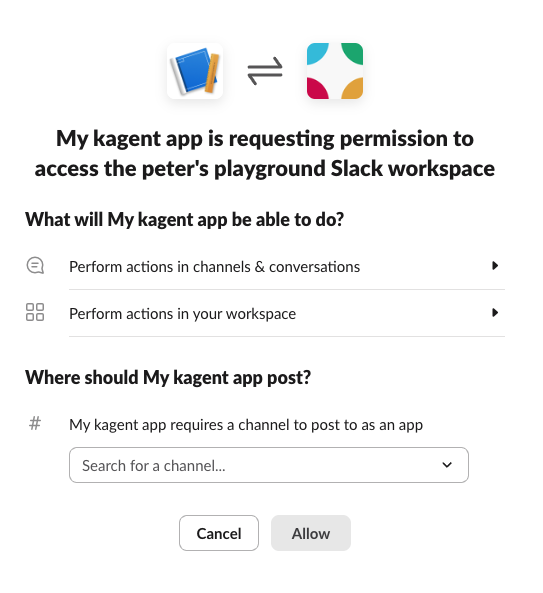The width and height of the screenshot is (543, 593).
Task: Click the chat bubble conversations icon
Action: coord(35,265)
